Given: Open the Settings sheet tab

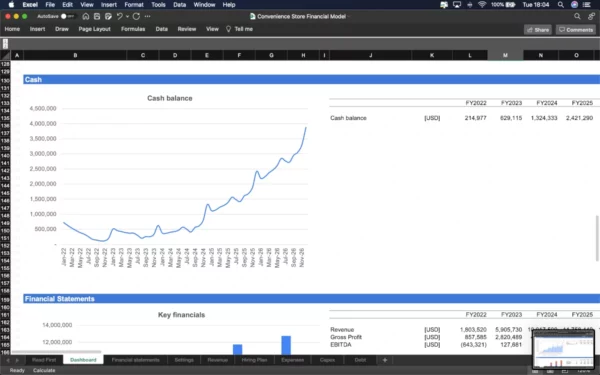Looking at the screenshot, I should click(184, 360).
